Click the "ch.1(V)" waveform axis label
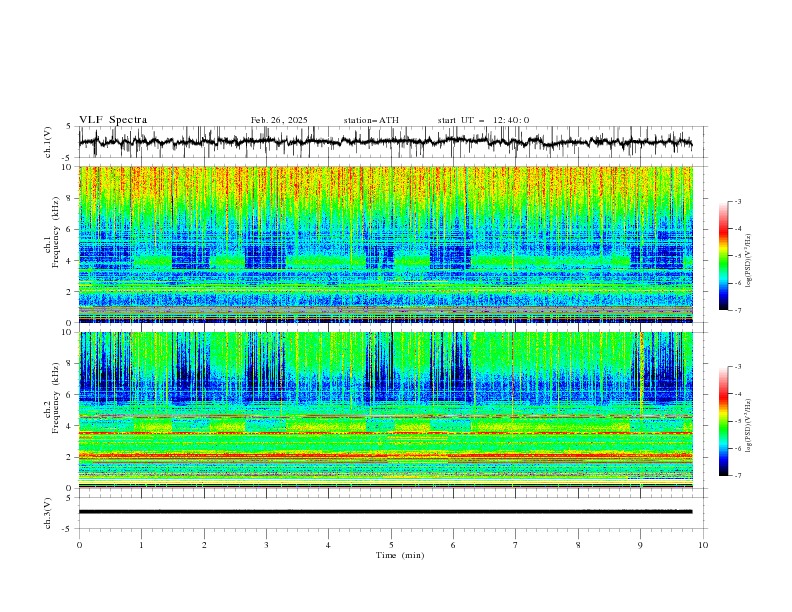 (48, 142)
